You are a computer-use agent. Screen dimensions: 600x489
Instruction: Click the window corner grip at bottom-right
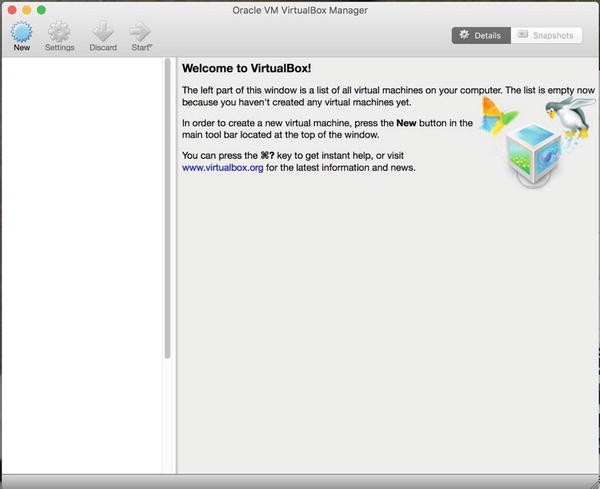[x=595, y=484]
